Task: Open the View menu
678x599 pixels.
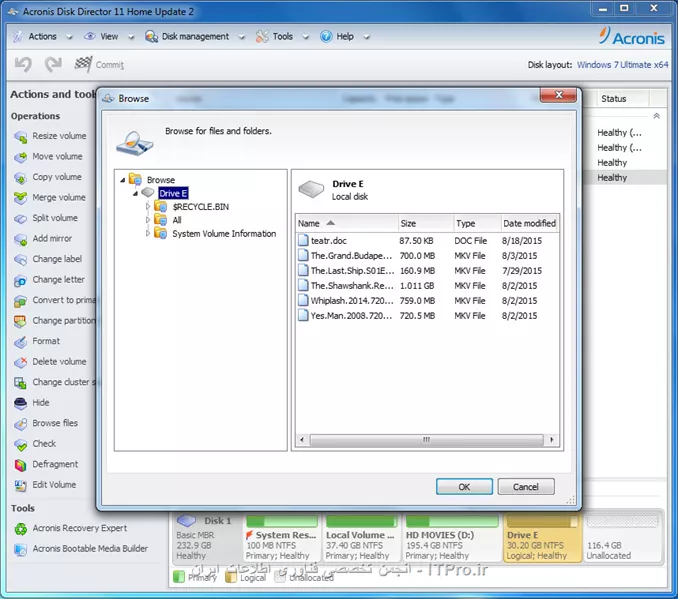Action: click(109, 37)
